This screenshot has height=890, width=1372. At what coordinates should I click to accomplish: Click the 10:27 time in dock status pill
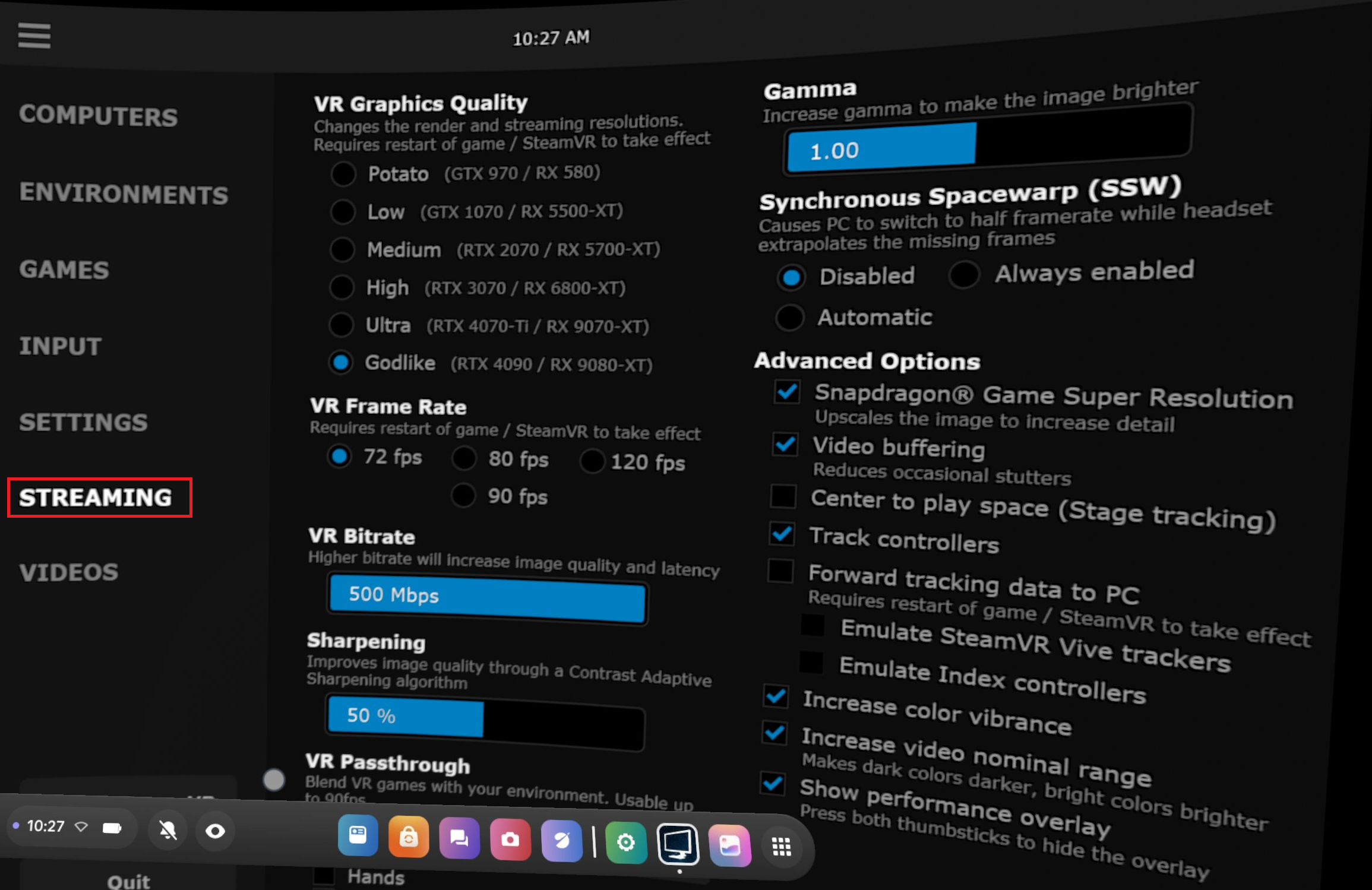[x=46, y=826]
